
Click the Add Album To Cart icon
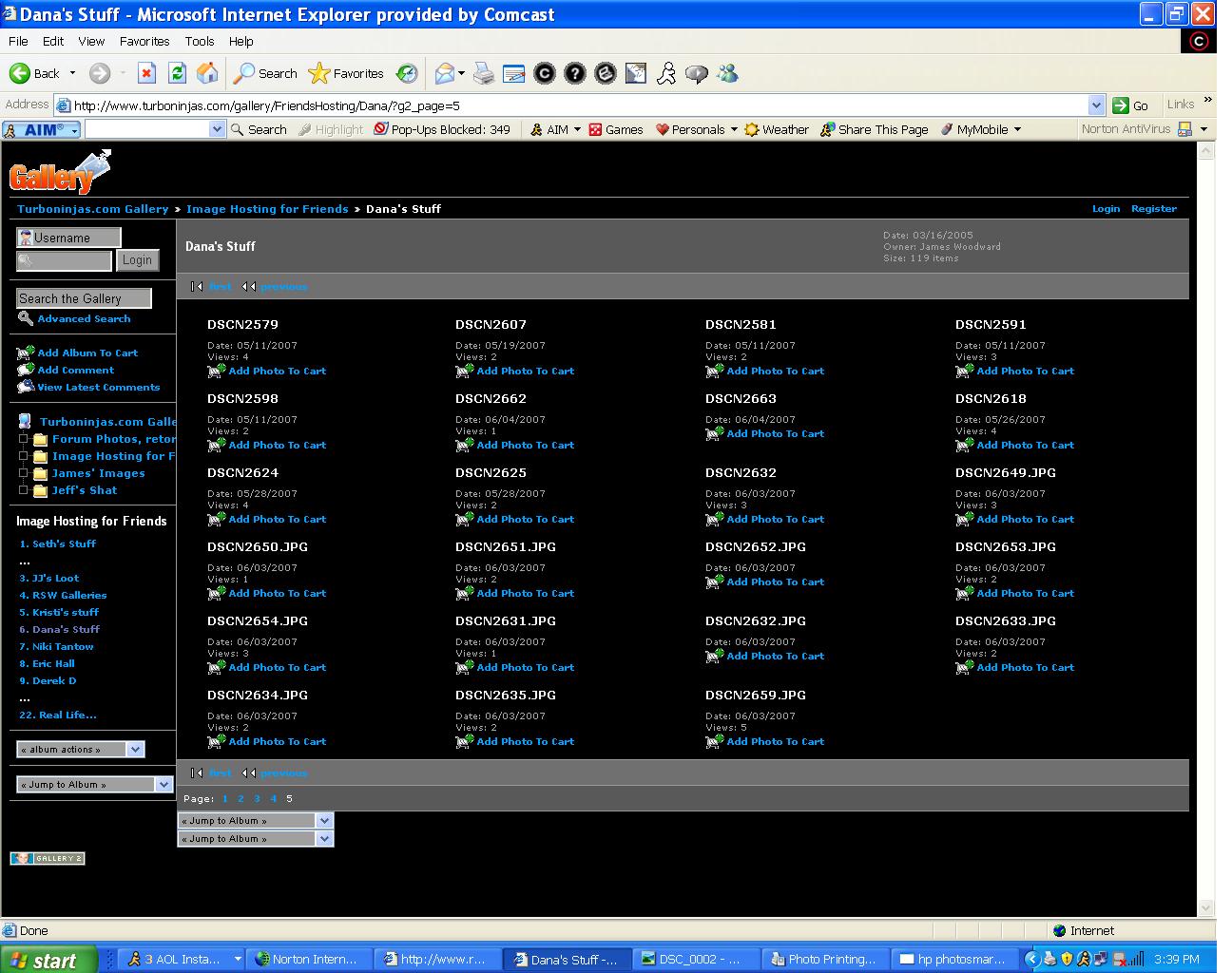coord(25,353)
